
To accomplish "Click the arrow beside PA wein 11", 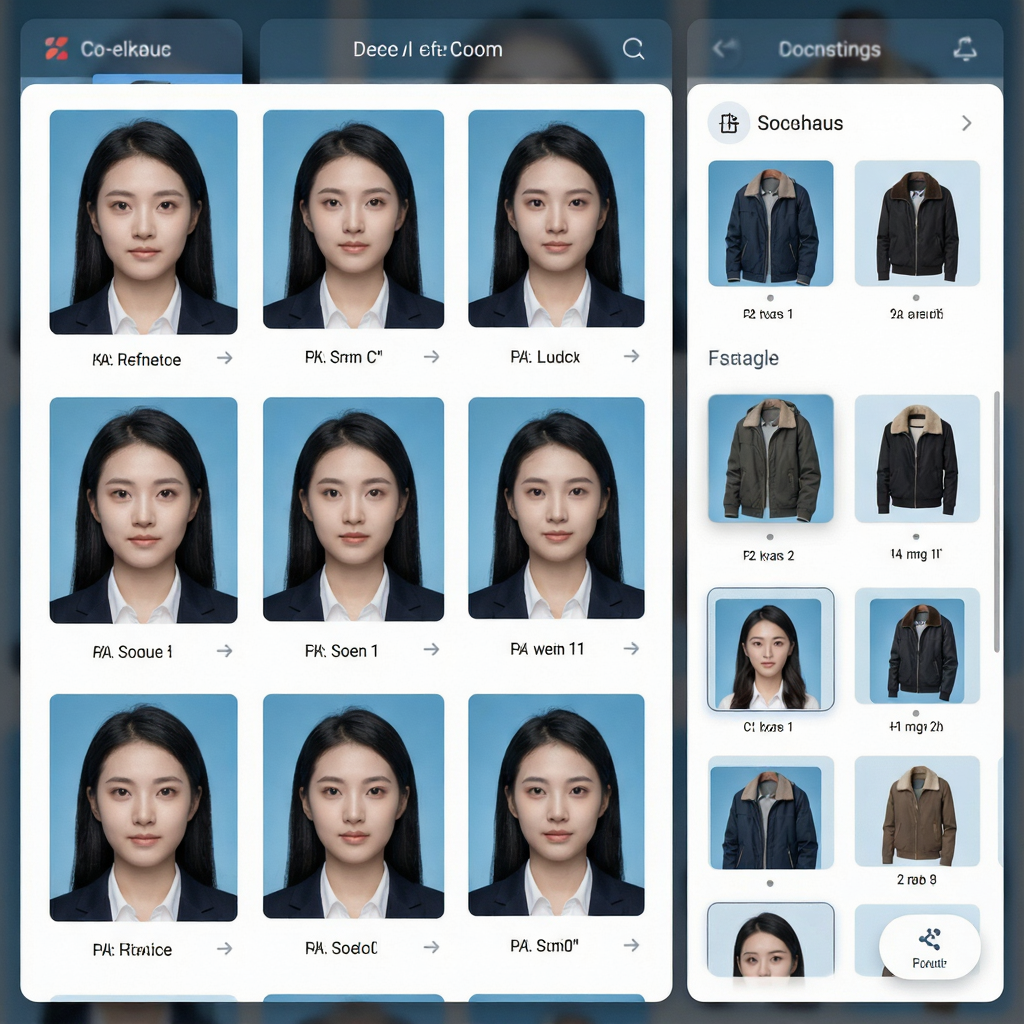I will pyautogui.click(x=631, y=648).
